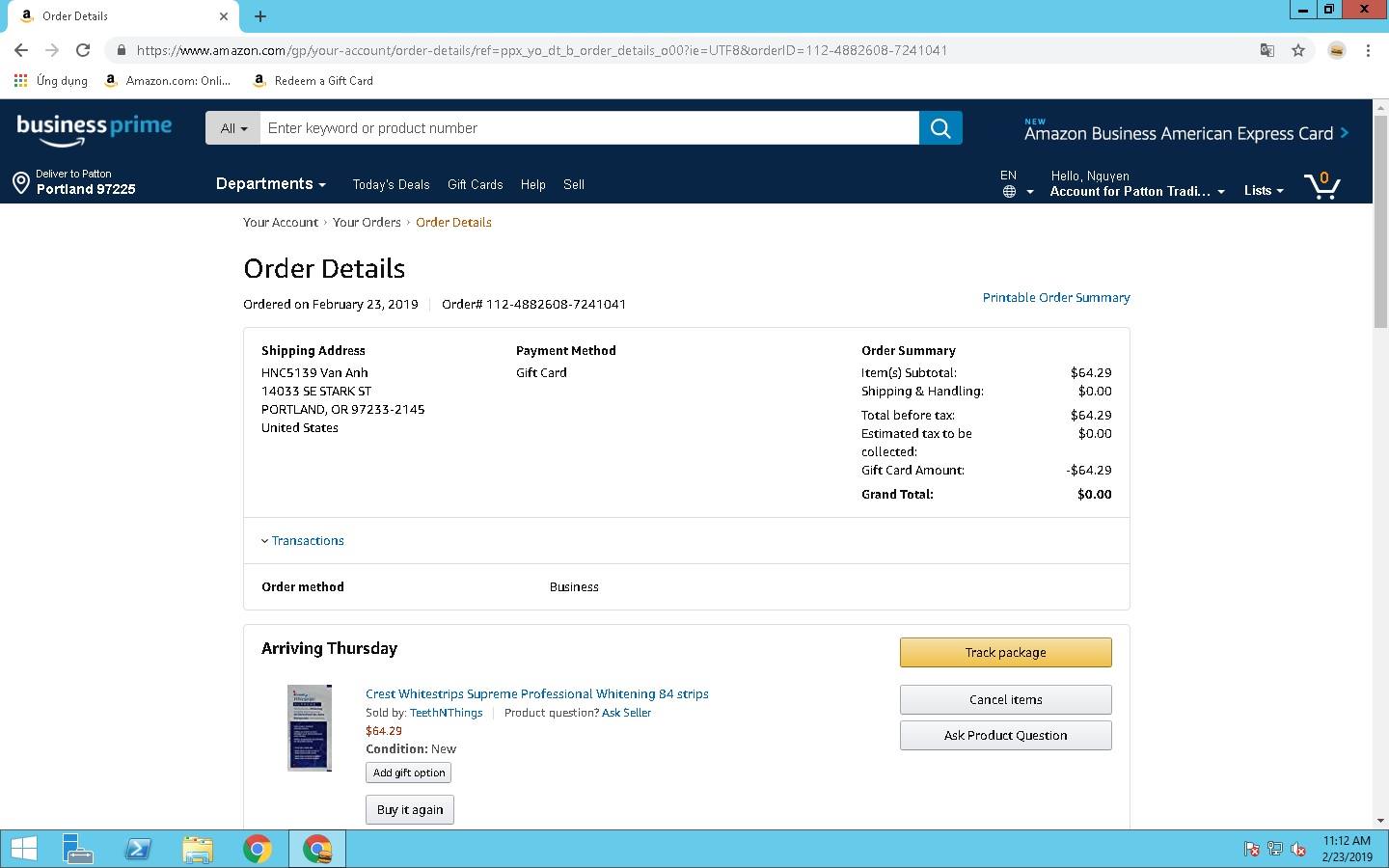The image size is (1389, 868).
Task: Click the deliver-to location pin icon
Action: pyautogui.click(x=21, y=182)
